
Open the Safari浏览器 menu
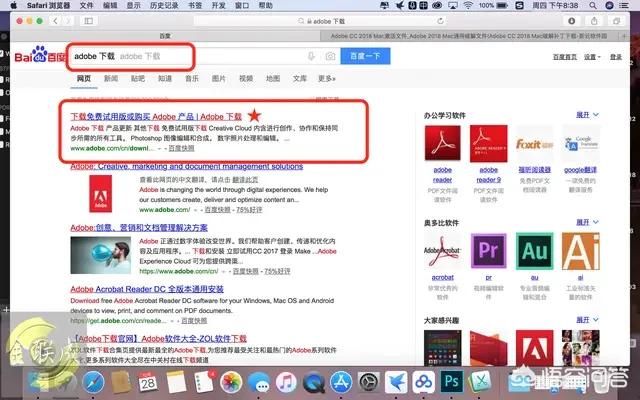[x=49, y=5]
